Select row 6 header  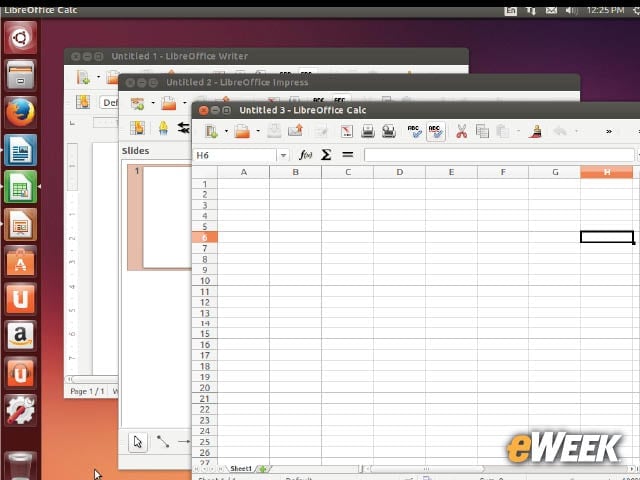(x=204, y=237)
